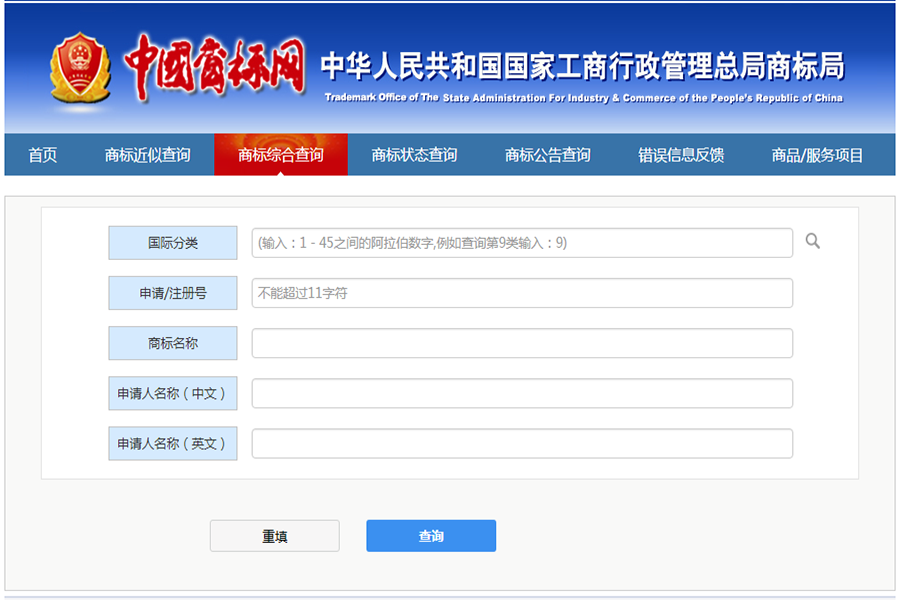
Task: Click the 申请人名称（中文）input box
Action: click(522, 393)
